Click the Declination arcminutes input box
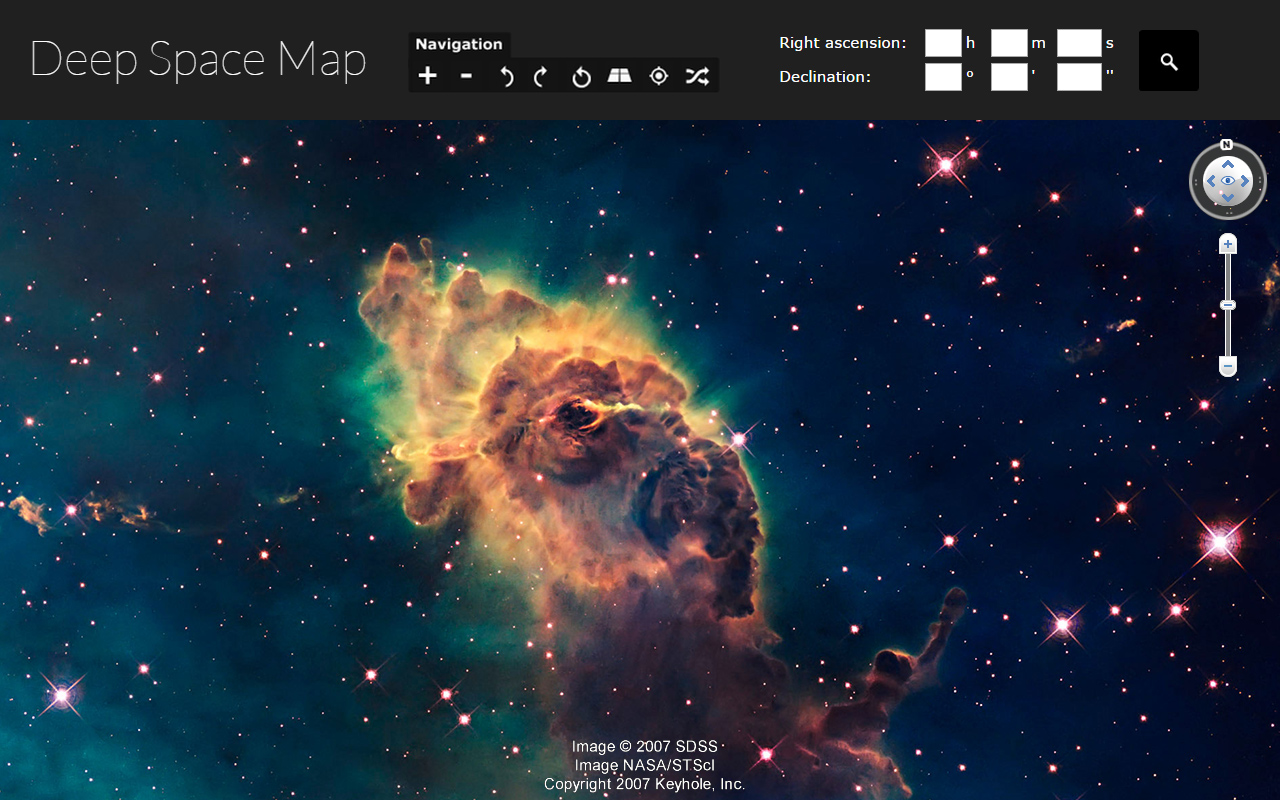This screenshot has height=800, width=1280. (1009, 77)
